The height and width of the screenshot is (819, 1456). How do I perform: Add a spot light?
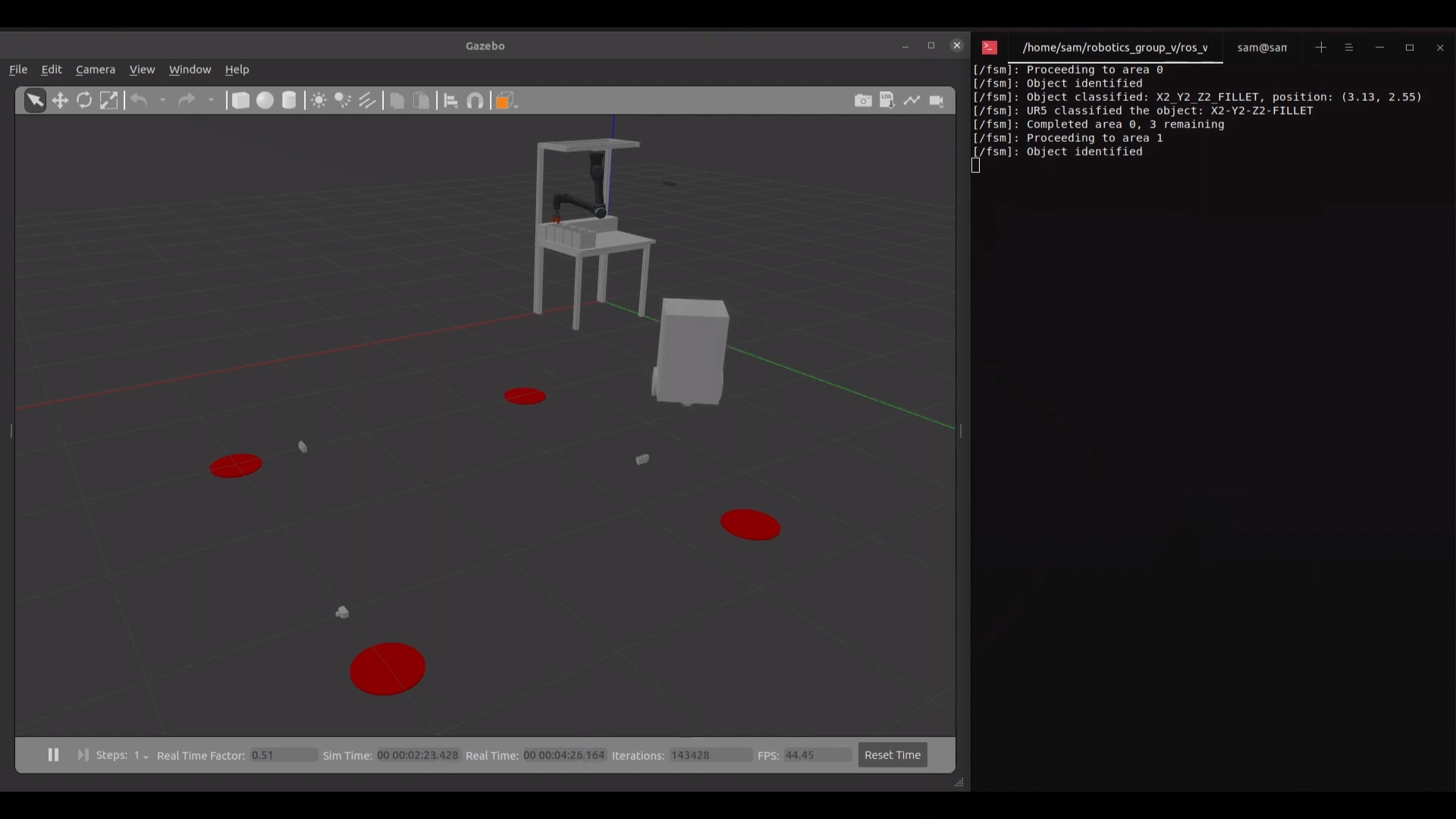[x=343, y=100]
